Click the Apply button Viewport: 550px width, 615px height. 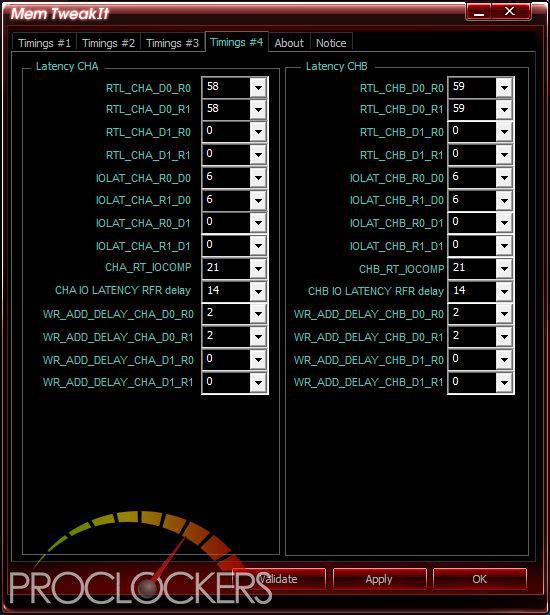coord(379,579)
